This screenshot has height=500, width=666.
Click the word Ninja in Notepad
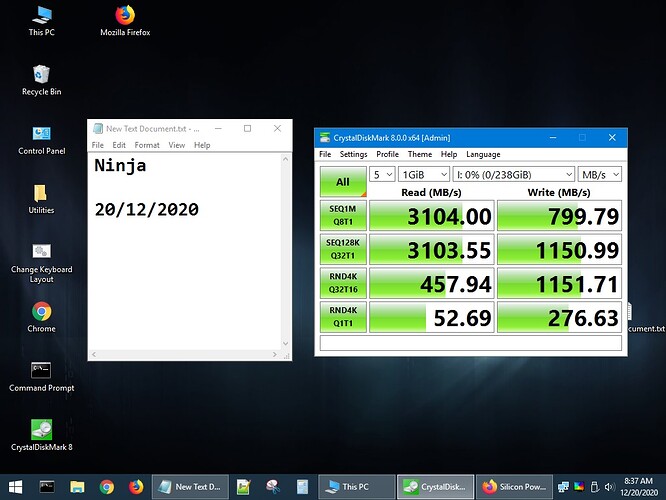120,165
